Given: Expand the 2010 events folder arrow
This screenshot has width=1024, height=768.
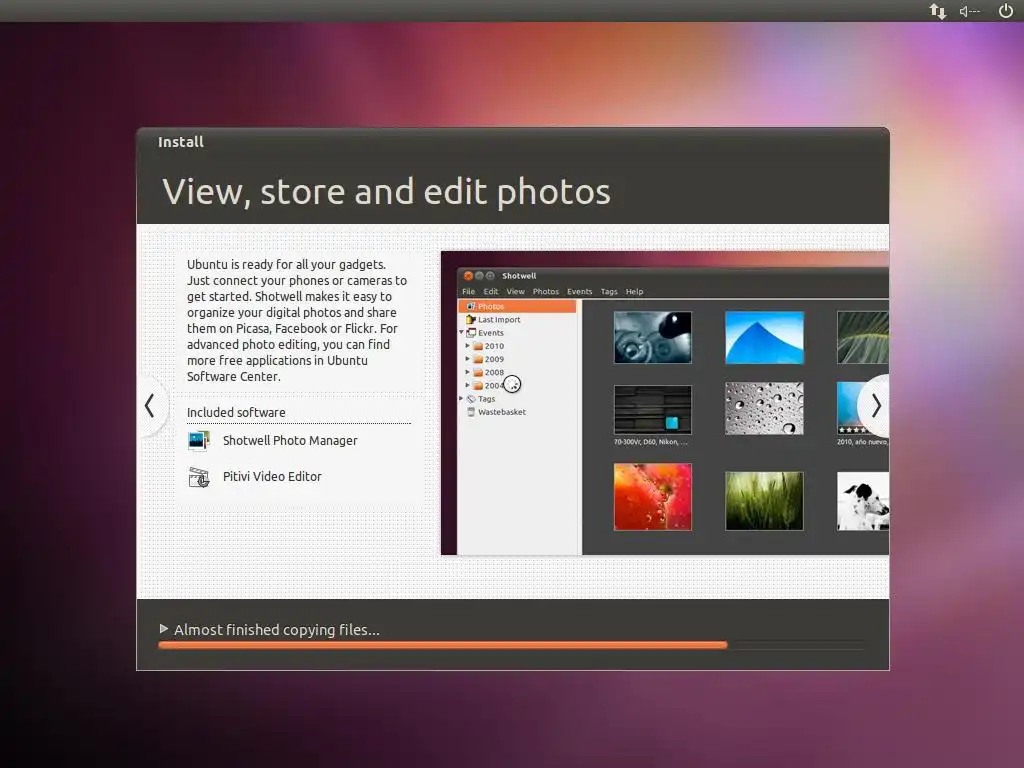Looking at the screenshot, I should [468, 345].
